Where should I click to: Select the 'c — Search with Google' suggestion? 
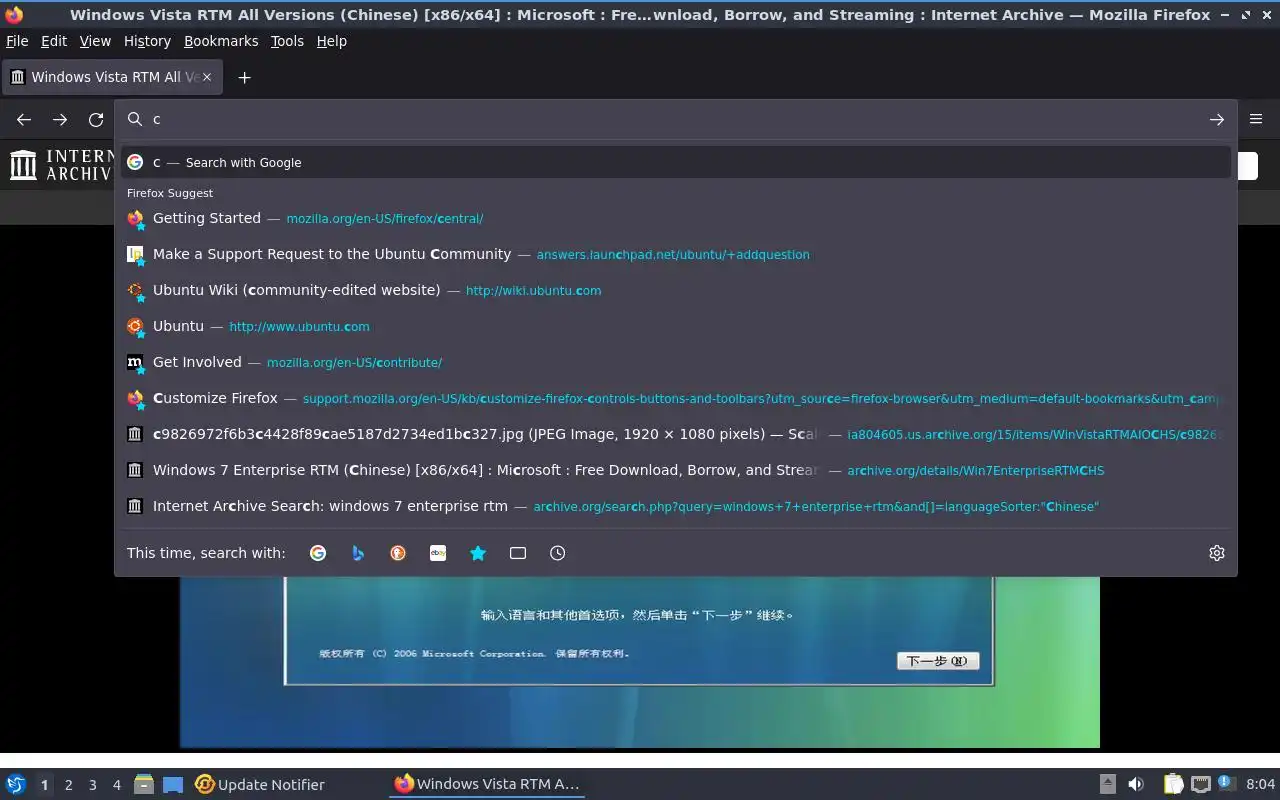[676, 162]
